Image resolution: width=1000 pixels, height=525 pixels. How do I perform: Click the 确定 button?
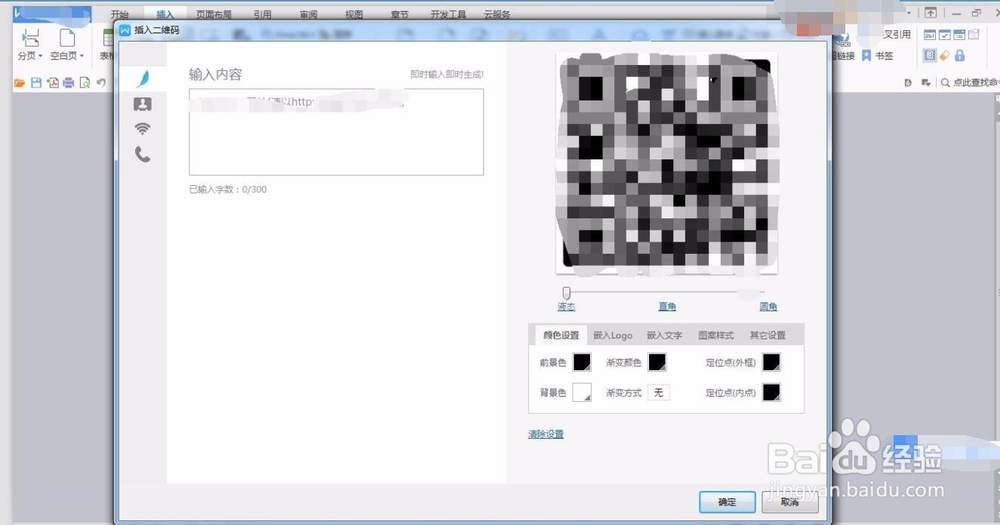point(727,502)
